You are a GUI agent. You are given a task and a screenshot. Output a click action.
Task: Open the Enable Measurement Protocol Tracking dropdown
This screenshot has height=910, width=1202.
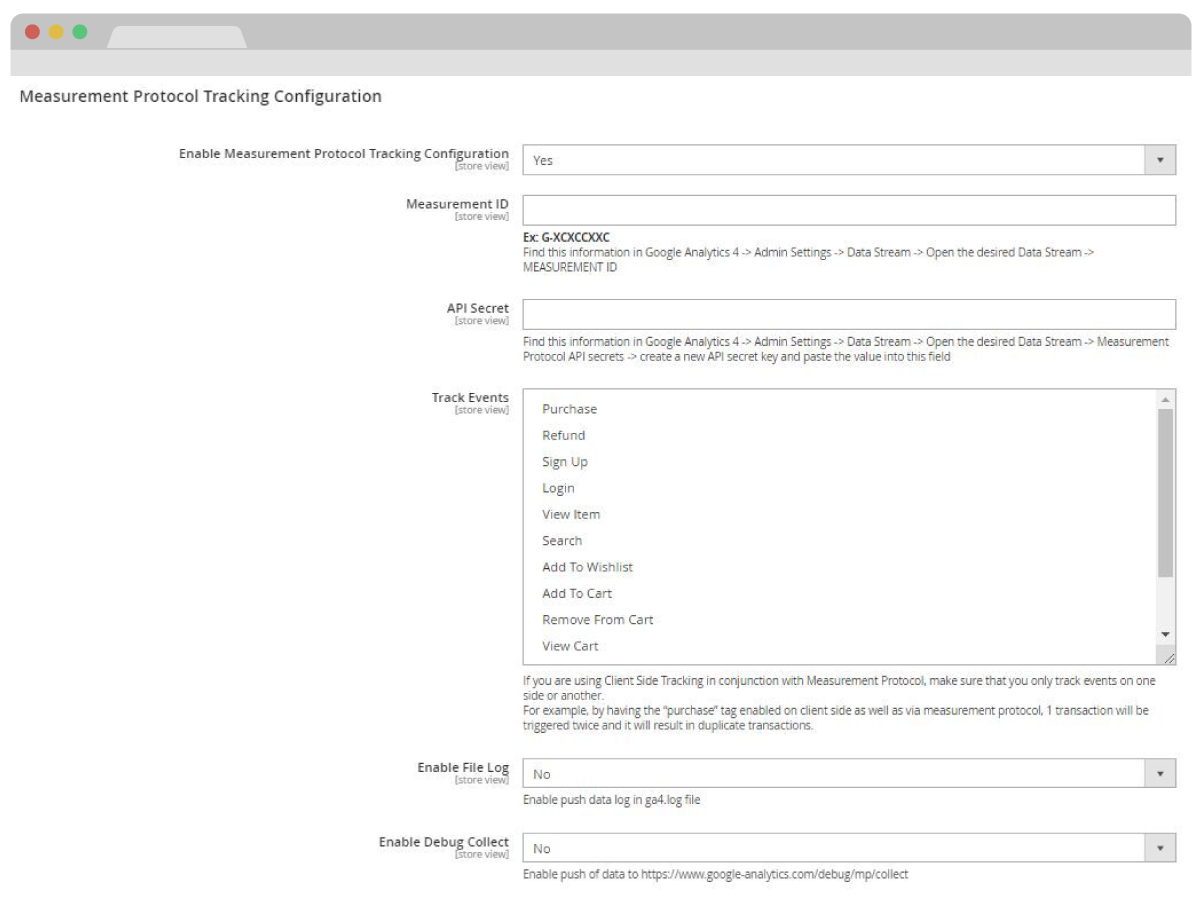point(848,160)
